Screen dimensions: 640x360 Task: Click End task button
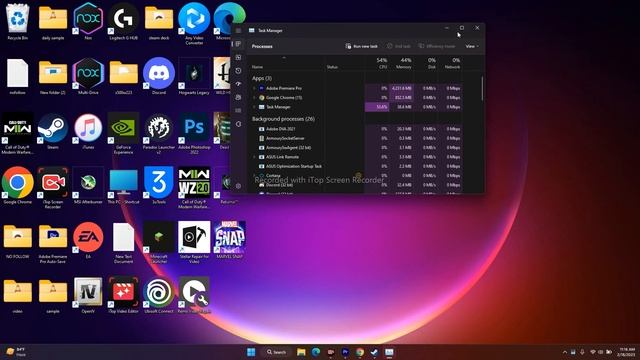click(x=398, y=46)
